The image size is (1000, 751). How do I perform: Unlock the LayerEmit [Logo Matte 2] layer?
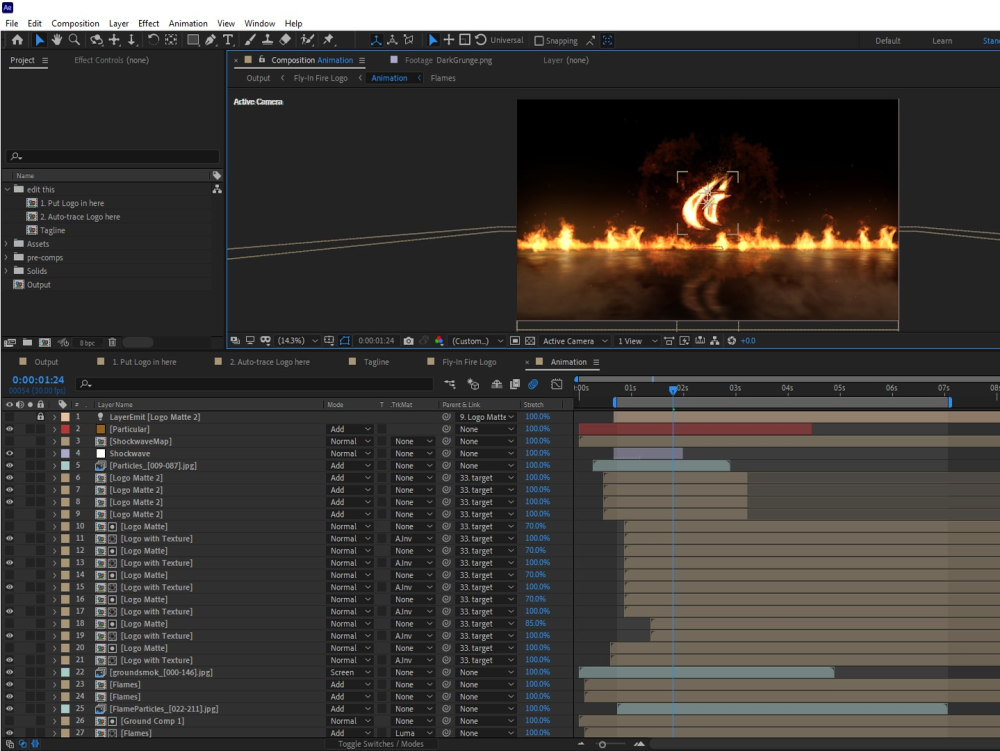(40, 417)
